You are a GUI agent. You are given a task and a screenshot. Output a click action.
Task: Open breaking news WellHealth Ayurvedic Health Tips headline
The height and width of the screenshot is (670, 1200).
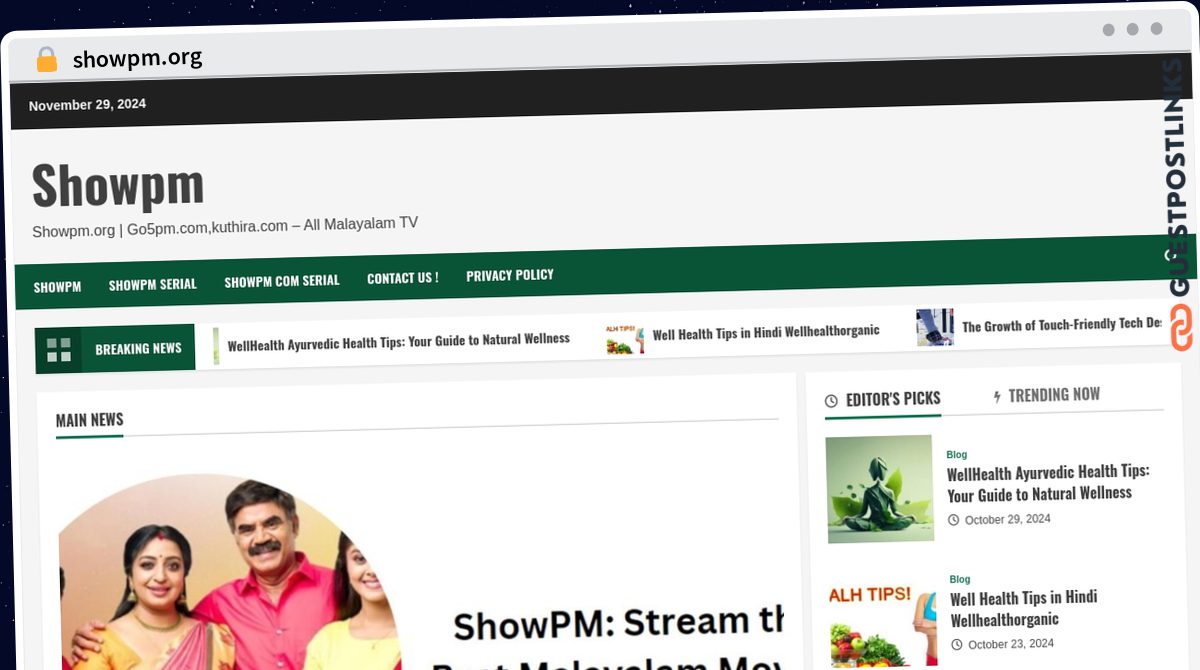(x=398, y=341)
